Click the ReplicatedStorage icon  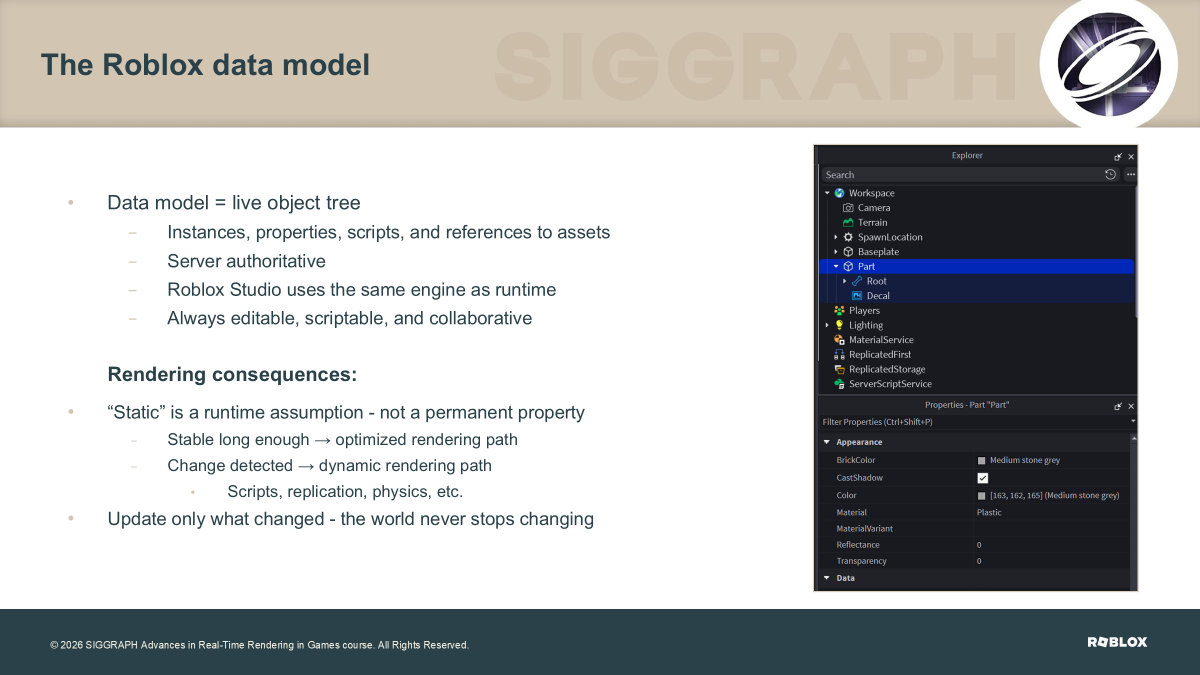pos(839,369)
